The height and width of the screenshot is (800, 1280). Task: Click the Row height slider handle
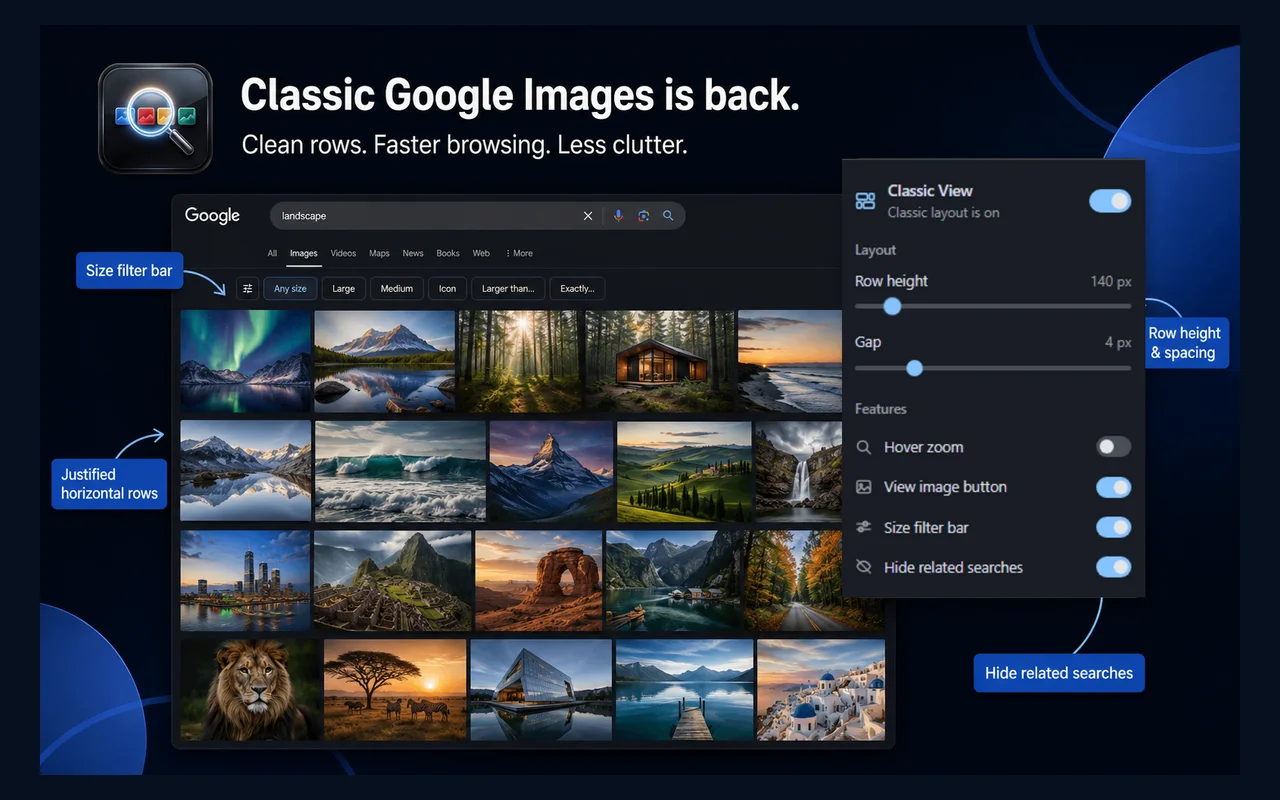(892, 306)
